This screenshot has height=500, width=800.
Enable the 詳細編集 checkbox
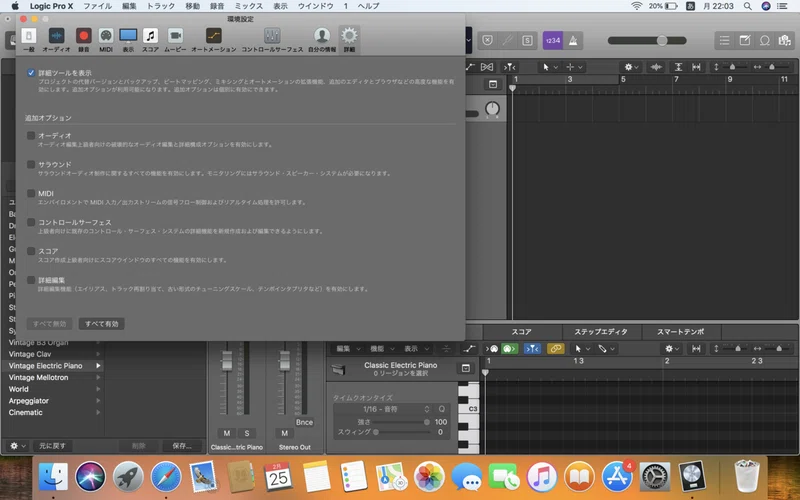tap(31, 280)
